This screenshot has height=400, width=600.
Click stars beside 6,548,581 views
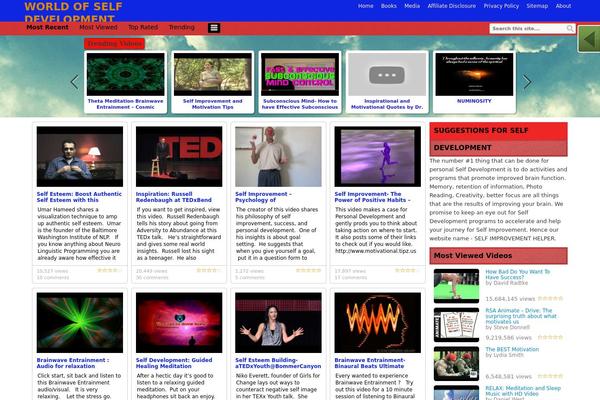pos(550,376)
